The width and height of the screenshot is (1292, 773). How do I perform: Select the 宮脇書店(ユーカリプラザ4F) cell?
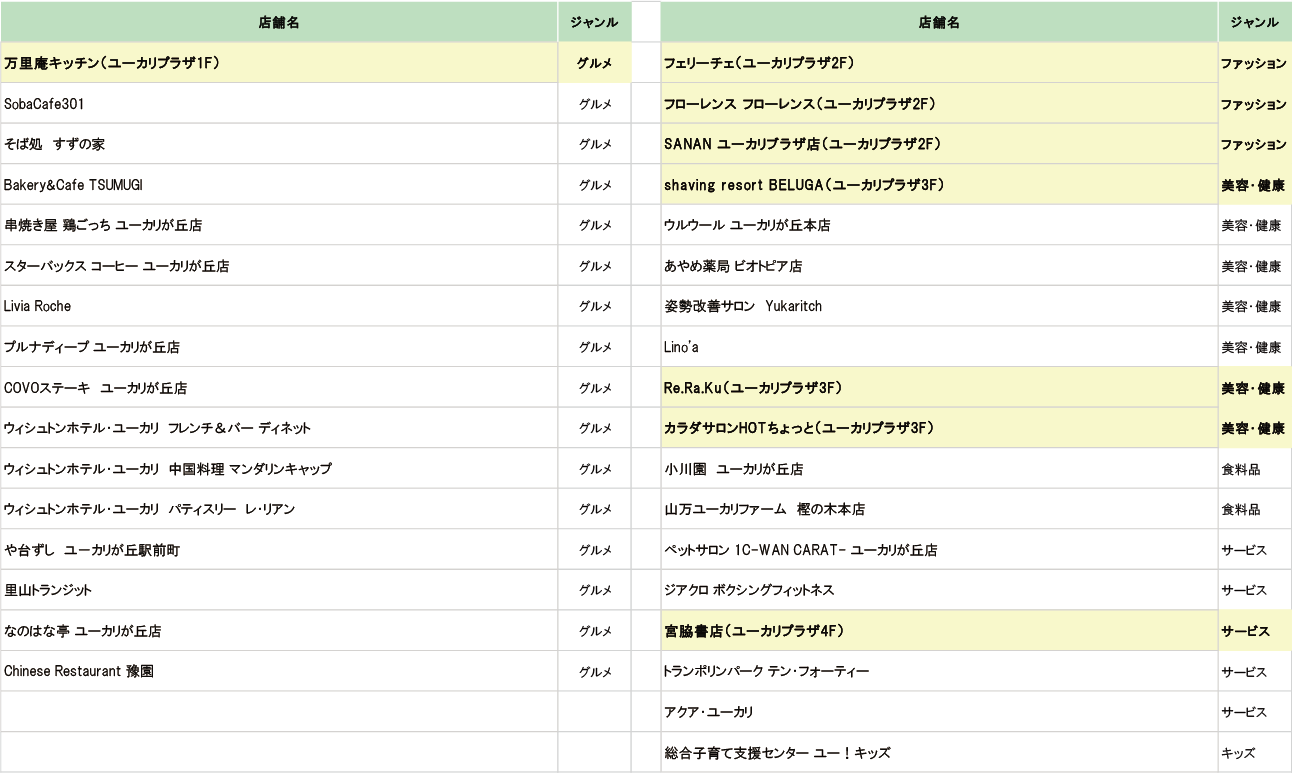[939, 631]
